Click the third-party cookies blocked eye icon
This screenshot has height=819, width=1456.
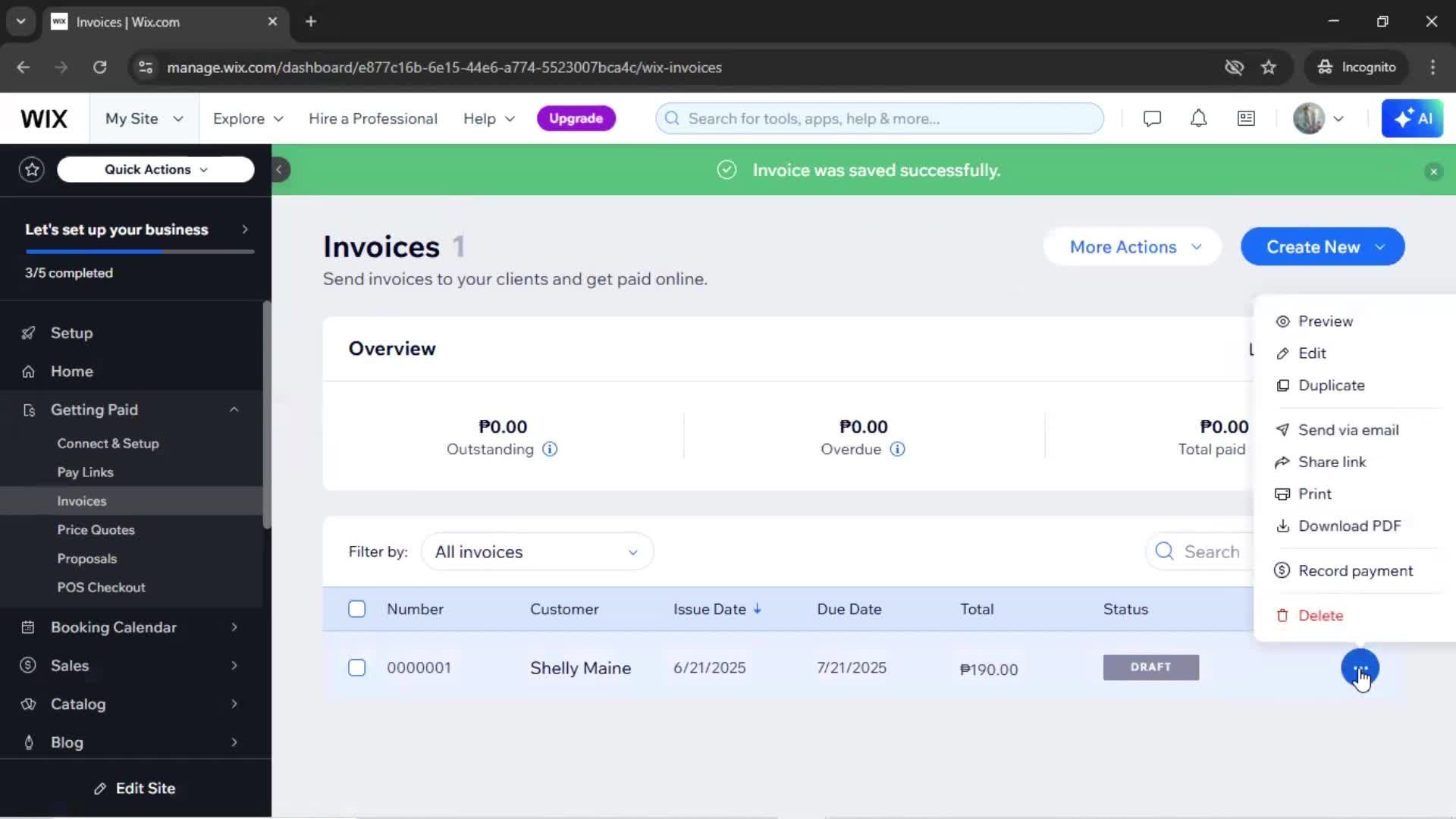pyautogui.click(x=1234, y=67)
